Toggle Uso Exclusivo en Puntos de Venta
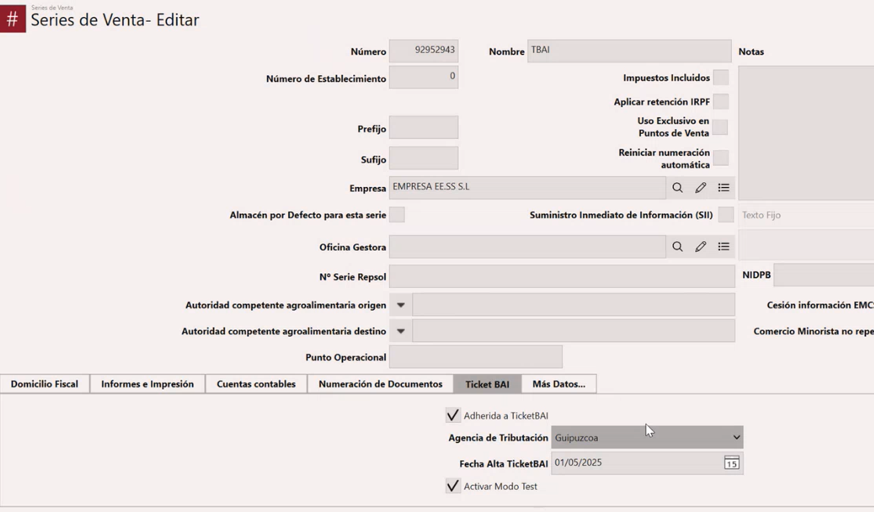 pyautogui.click(x=720, y=127)
